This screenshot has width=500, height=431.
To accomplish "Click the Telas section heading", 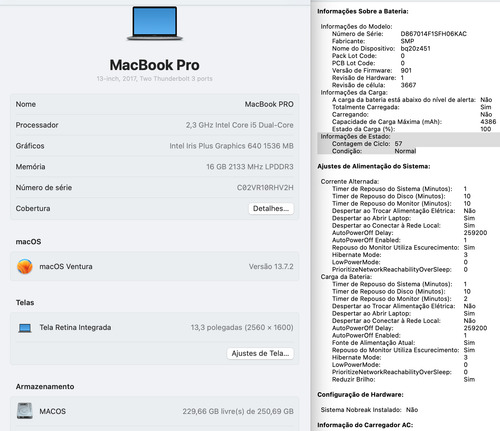I will (25, 303).
